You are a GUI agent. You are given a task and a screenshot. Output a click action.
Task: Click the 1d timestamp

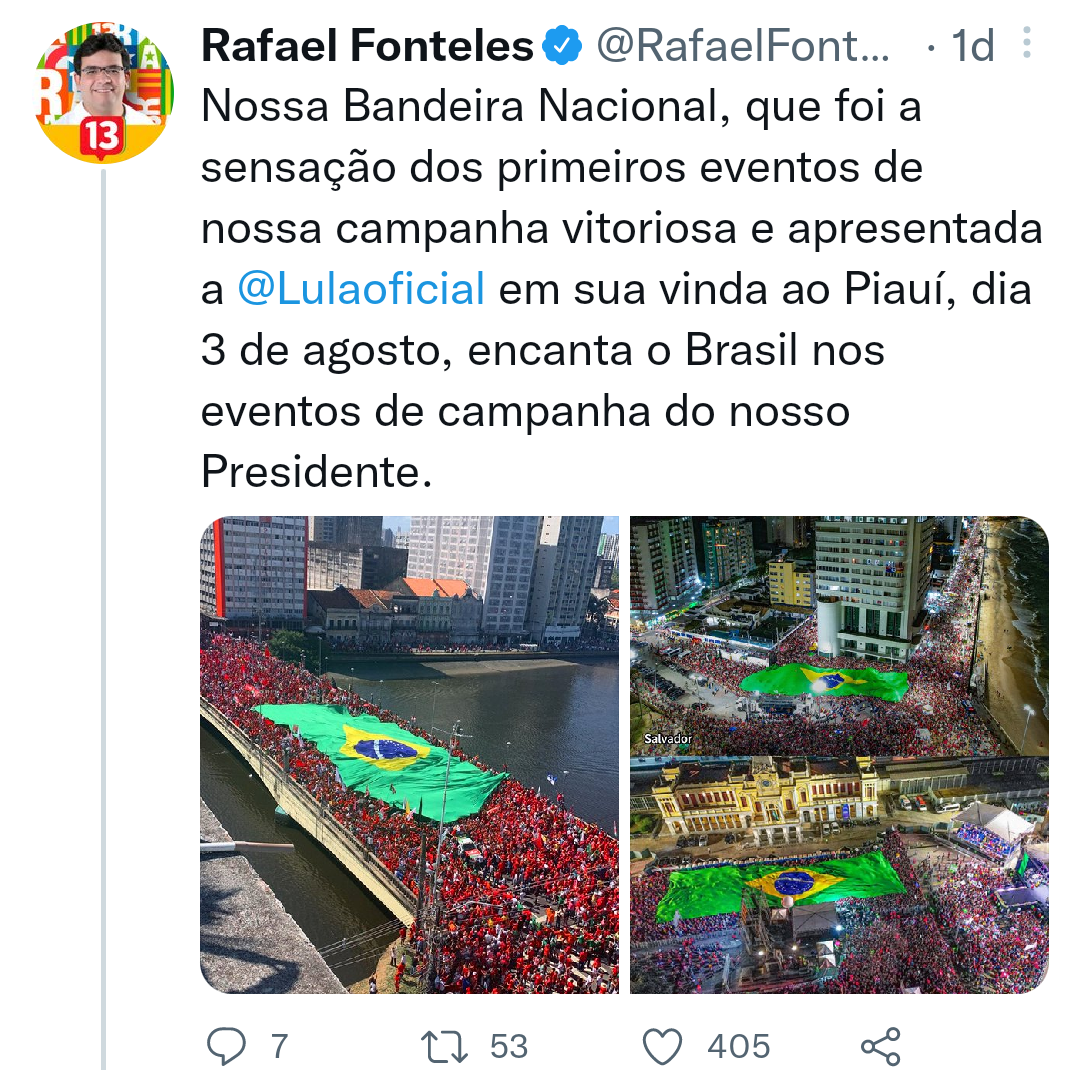[972, 46]
